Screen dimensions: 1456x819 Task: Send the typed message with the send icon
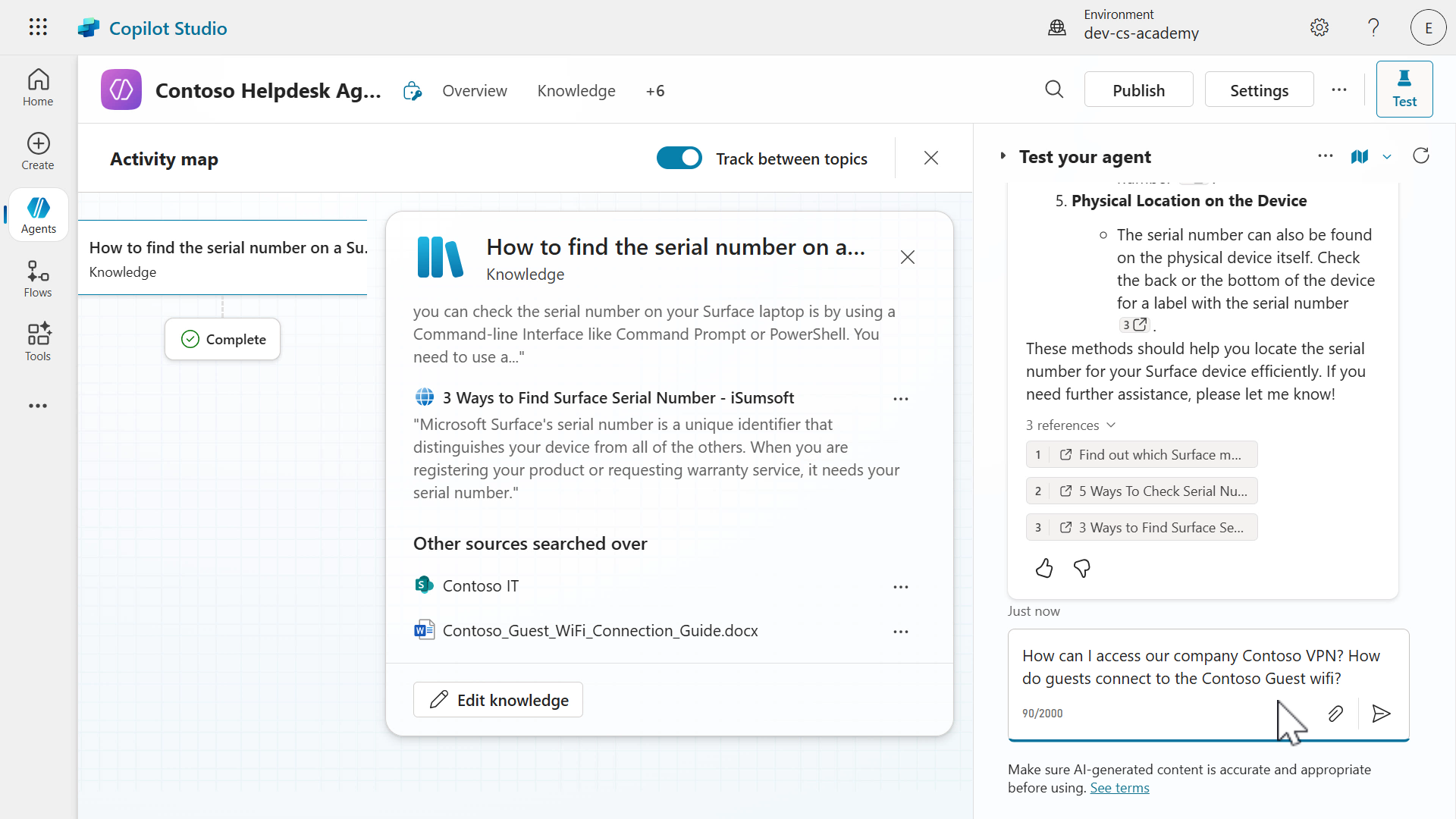tap(1381, 714)
